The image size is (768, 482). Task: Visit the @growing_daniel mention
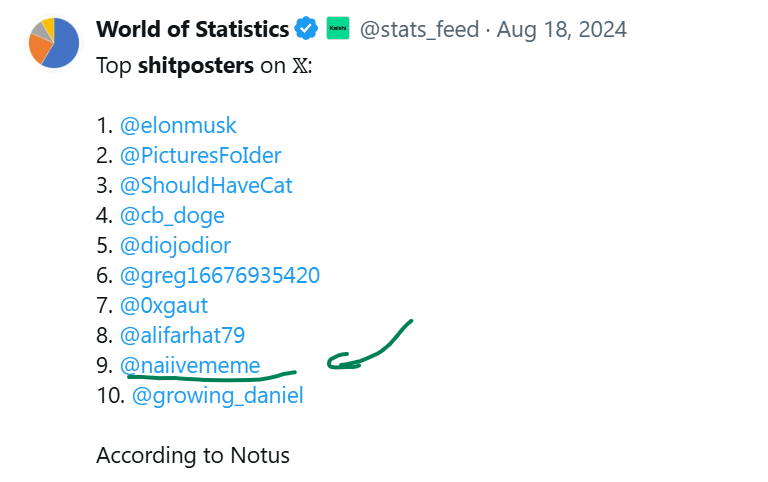[217, 396]
